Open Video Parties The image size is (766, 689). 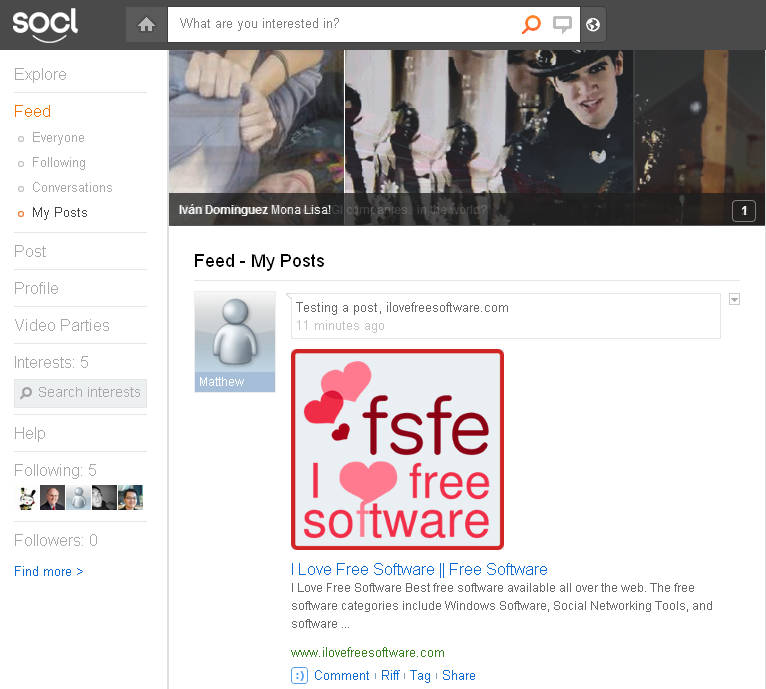pos(62,325)
